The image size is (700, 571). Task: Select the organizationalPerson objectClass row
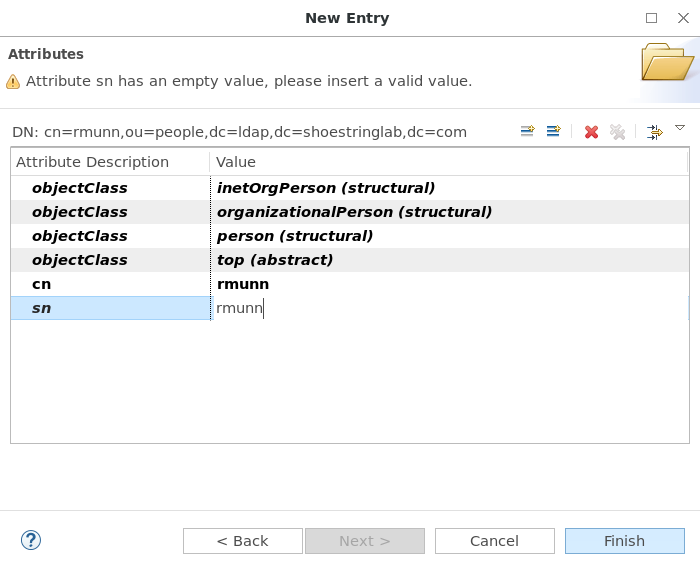point(350,212)
